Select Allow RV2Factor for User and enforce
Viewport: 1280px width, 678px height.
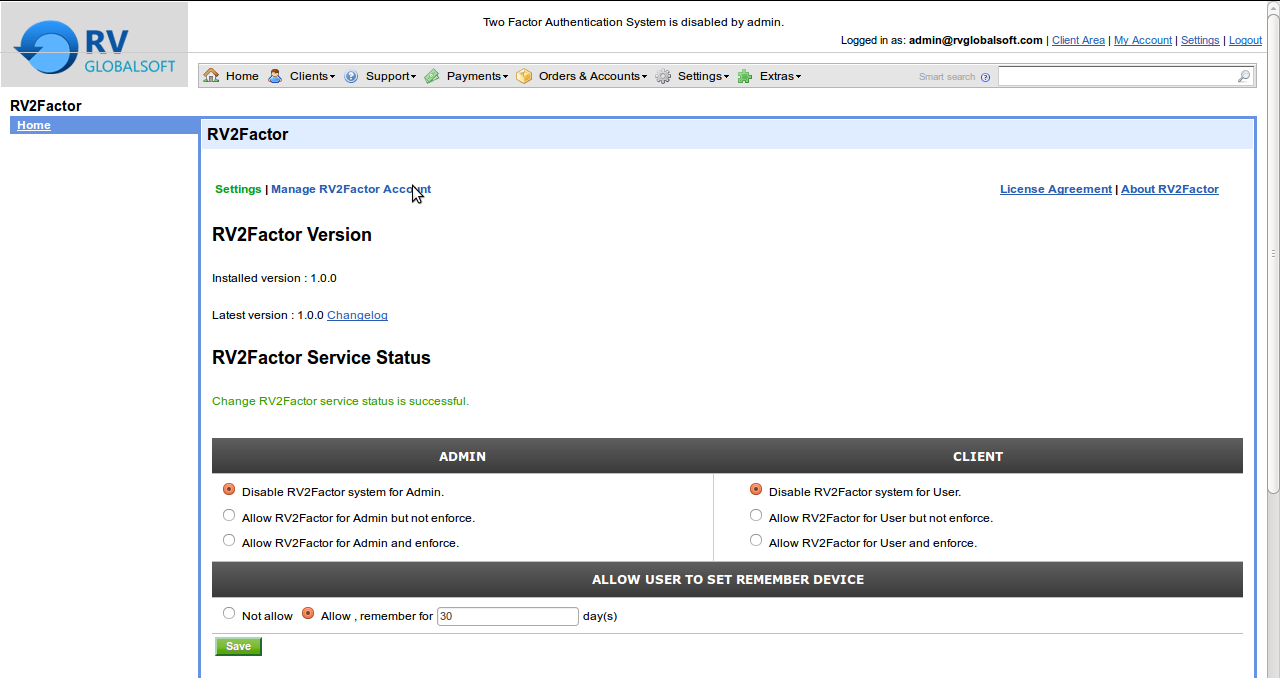point(756,541)
